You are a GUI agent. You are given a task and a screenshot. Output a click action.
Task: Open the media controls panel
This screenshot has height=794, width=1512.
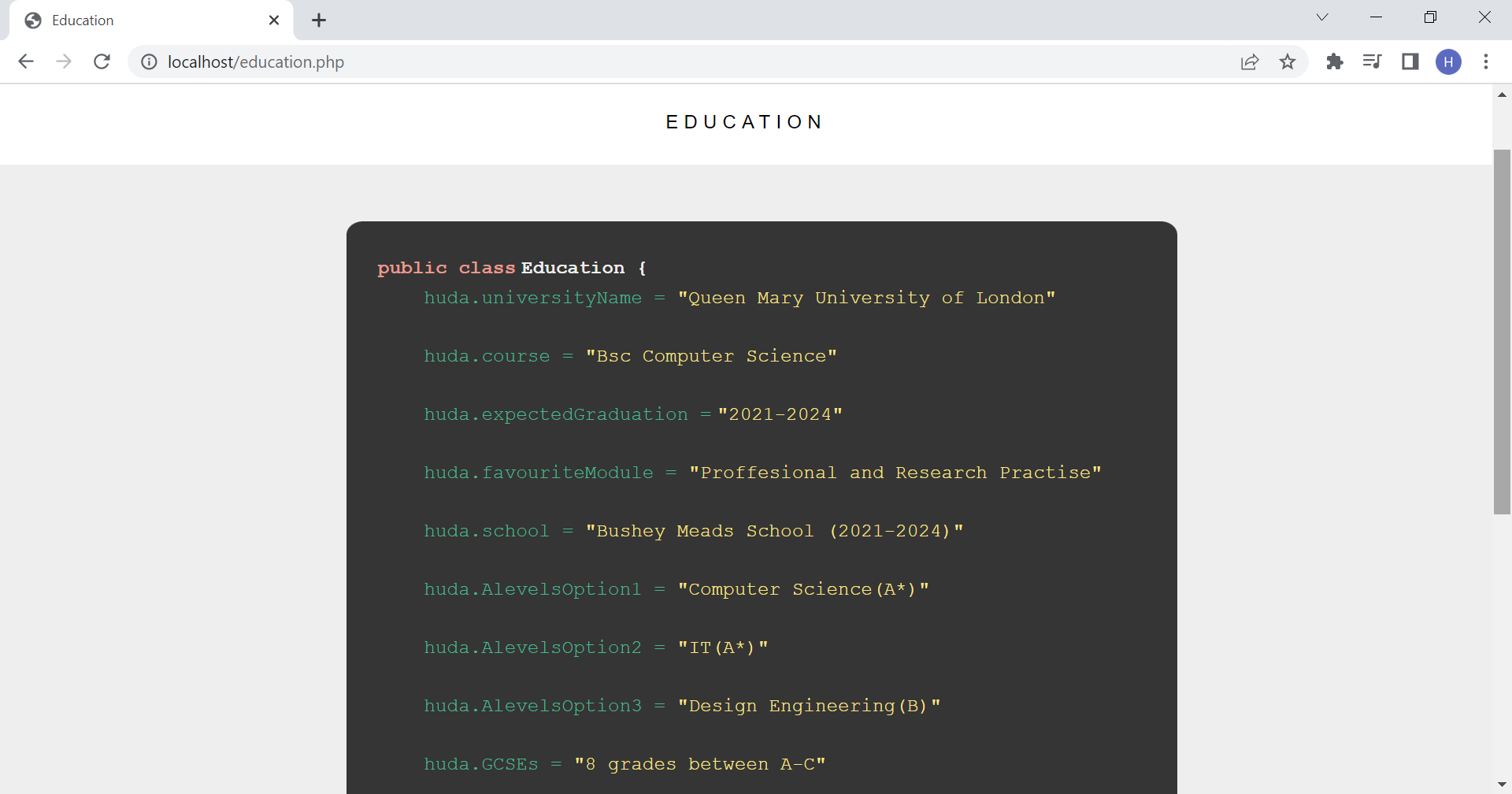pyautogui.click(x=1373, y=61)
